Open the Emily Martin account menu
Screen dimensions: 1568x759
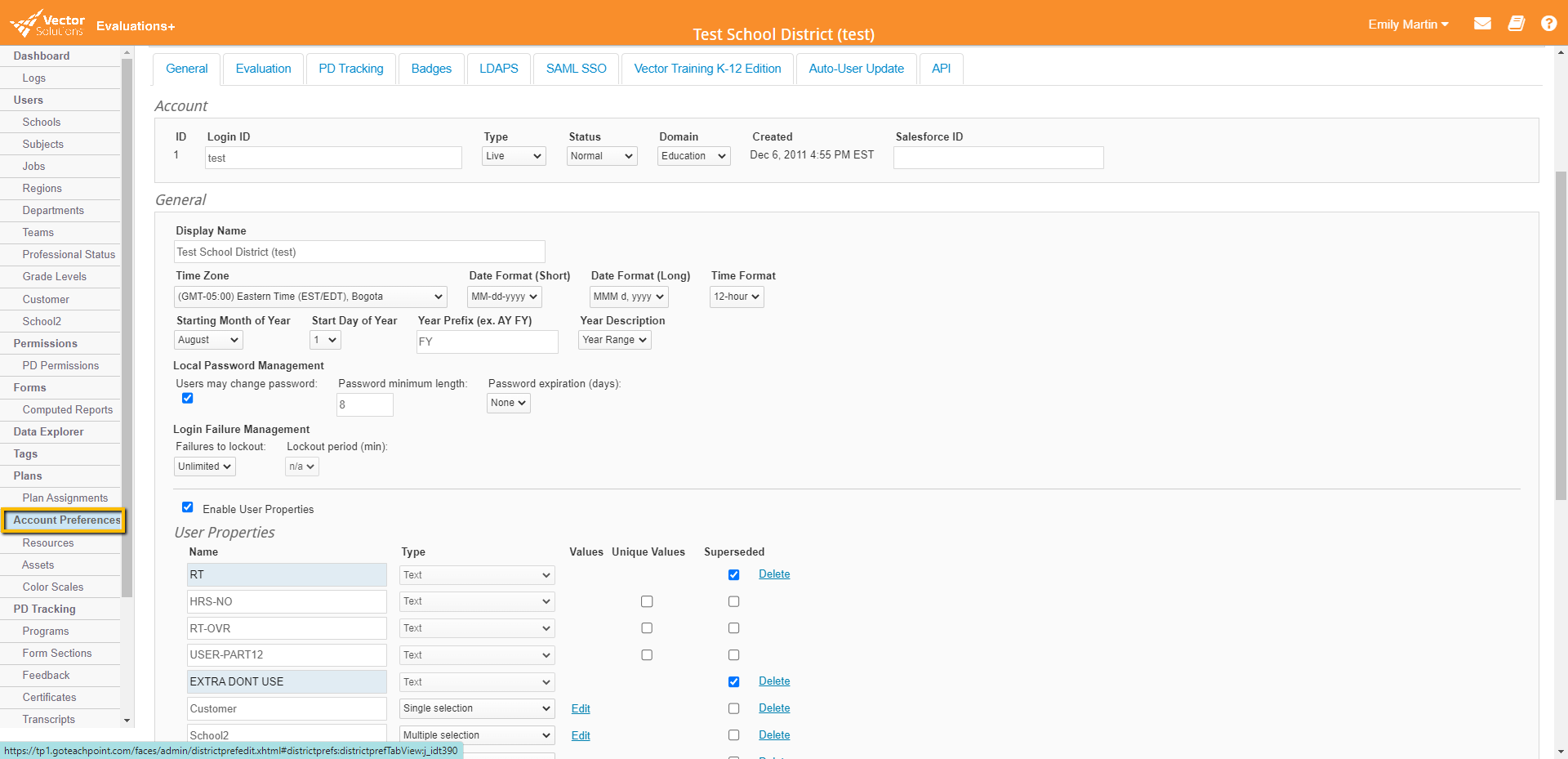pos(1407,25)
